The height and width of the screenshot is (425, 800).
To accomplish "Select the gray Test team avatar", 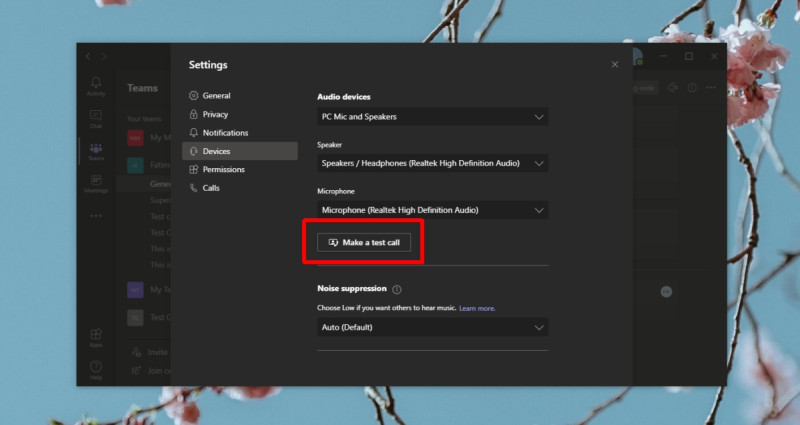I will [x=135, y=317].
